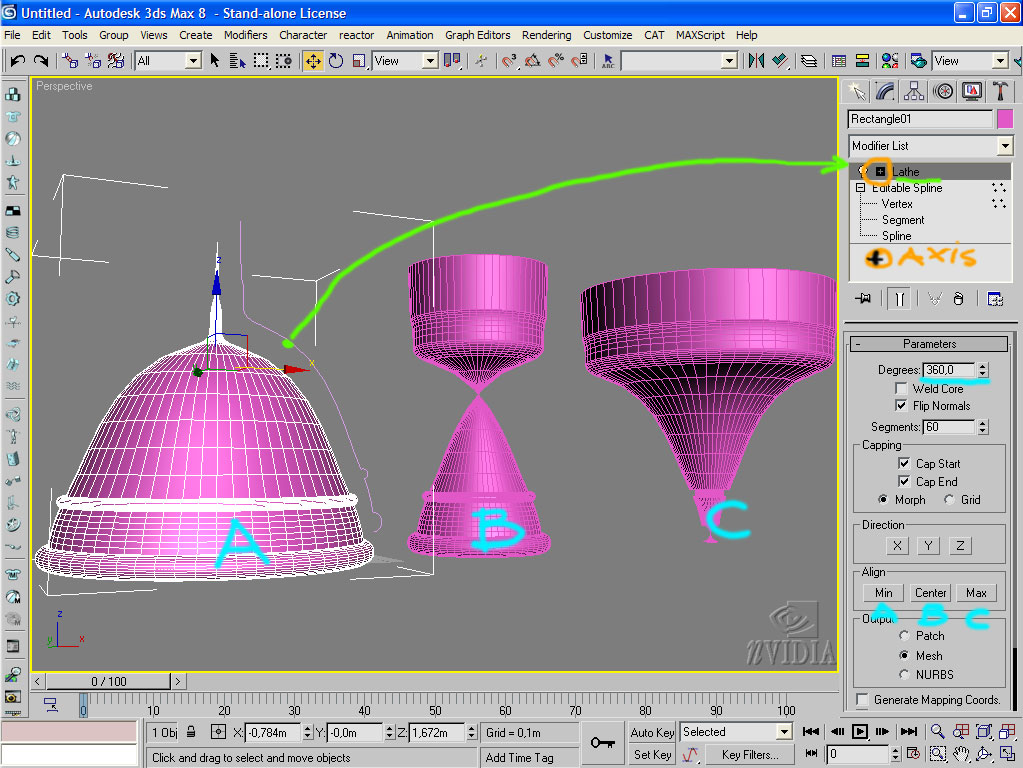Viewport: 1023px width, 768px height.
Task: Toggle the Cap Start checkbox
Action: (904, 463)
